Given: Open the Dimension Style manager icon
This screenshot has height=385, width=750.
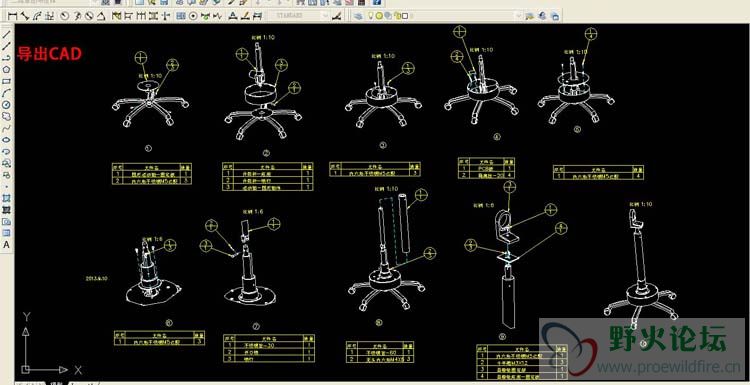Looking at the screenshot, I should click(336, 16).
